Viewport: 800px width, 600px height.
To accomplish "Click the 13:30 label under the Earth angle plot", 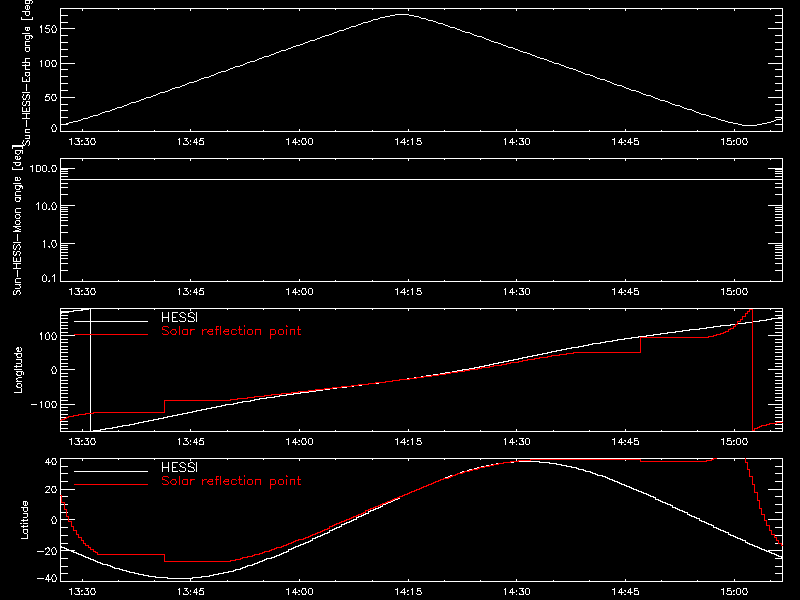I will [x=82, y=141].
